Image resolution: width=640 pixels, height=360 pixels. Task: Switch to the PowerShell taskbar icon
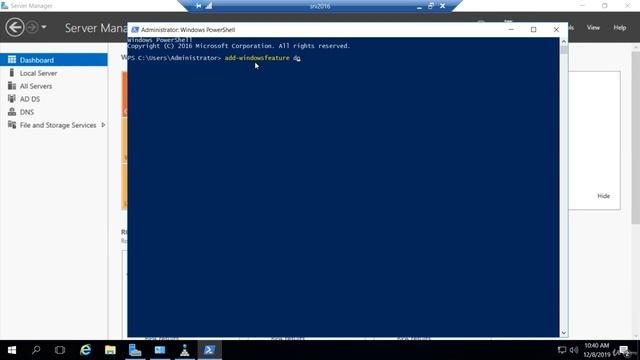coord(209,350)
